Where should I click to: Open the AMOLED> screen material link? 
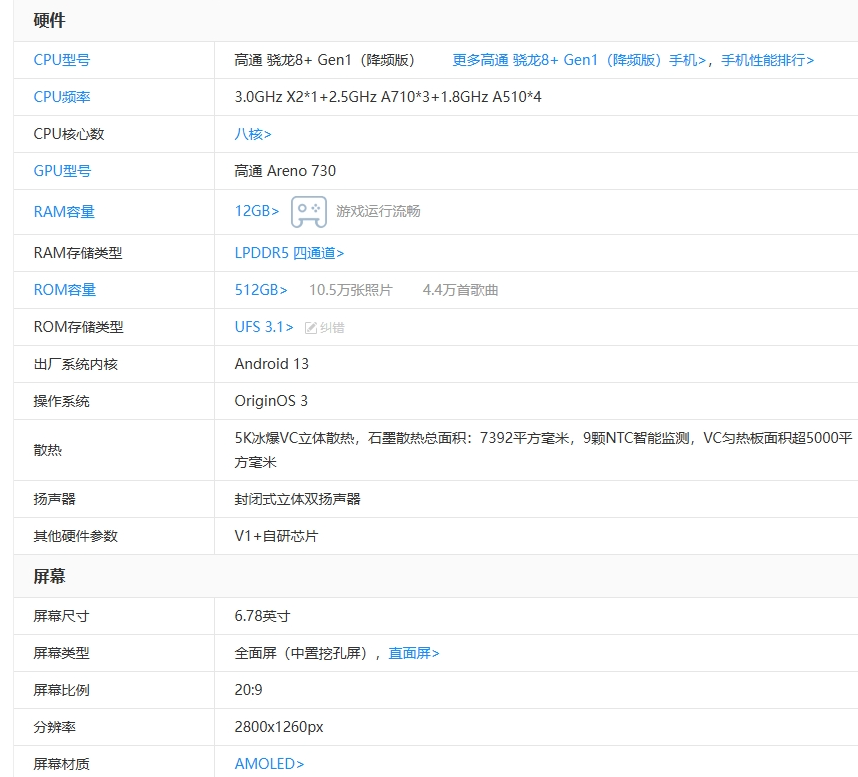269,764
